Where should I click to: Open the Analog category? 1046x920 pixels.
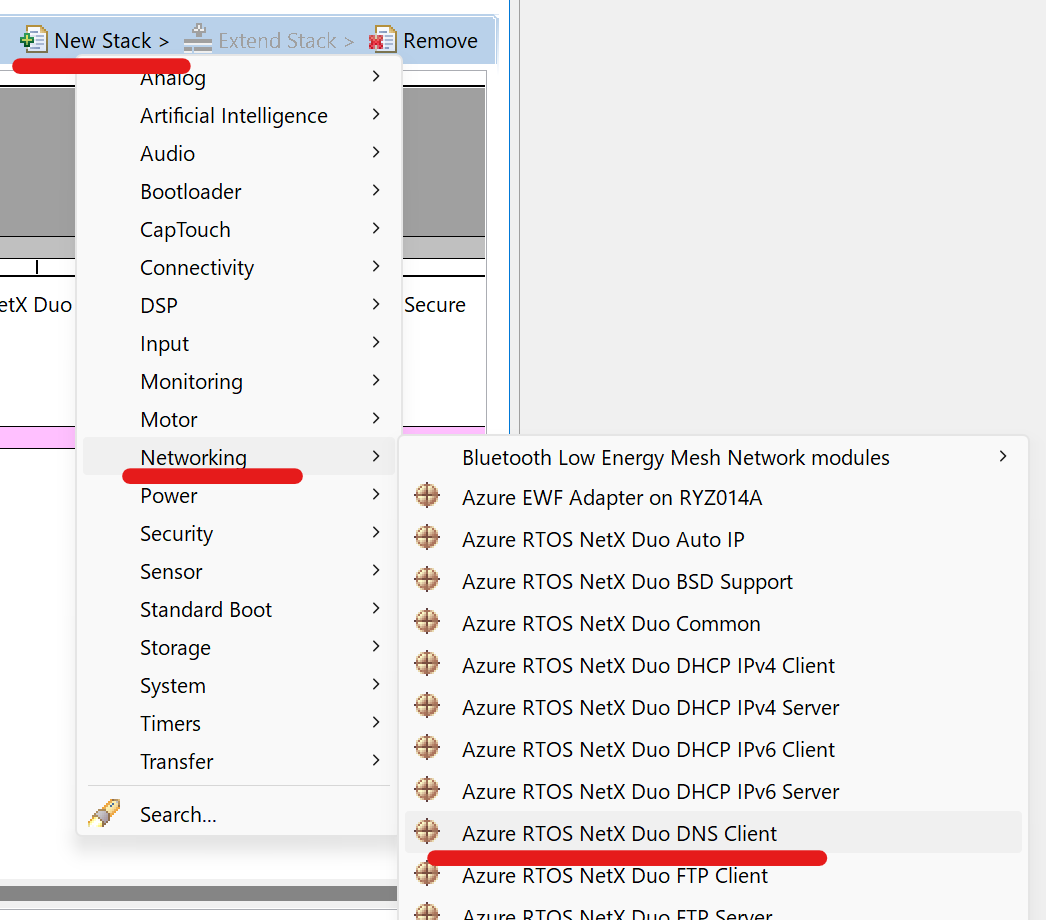point(239,77)
